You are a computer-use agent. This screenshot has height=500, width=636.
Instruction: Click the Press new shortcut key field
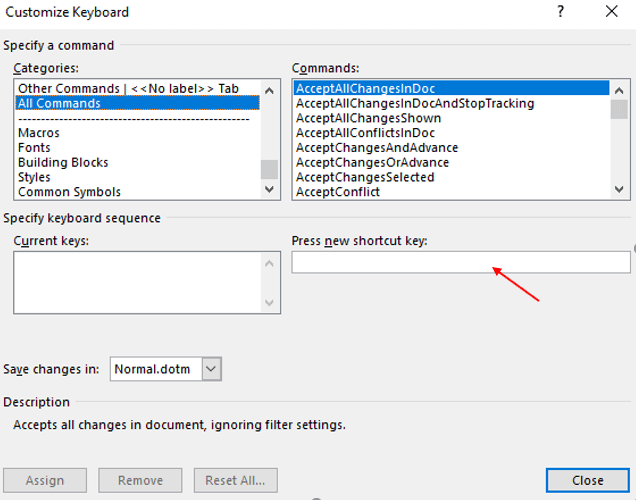(x=461, y=262)
